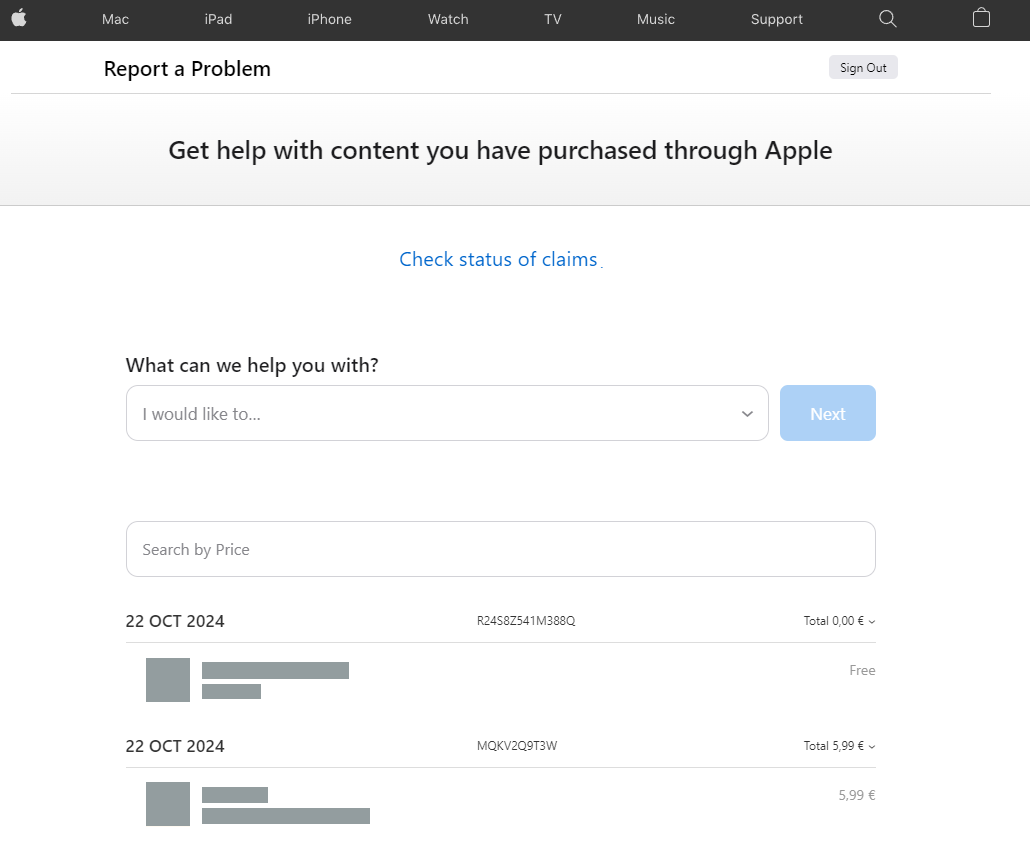Image resolution: width=1030 pixels, height=846 pixels.
Task: Click the 5,99 € purchase thumbnail
Action: pos(168,804)
